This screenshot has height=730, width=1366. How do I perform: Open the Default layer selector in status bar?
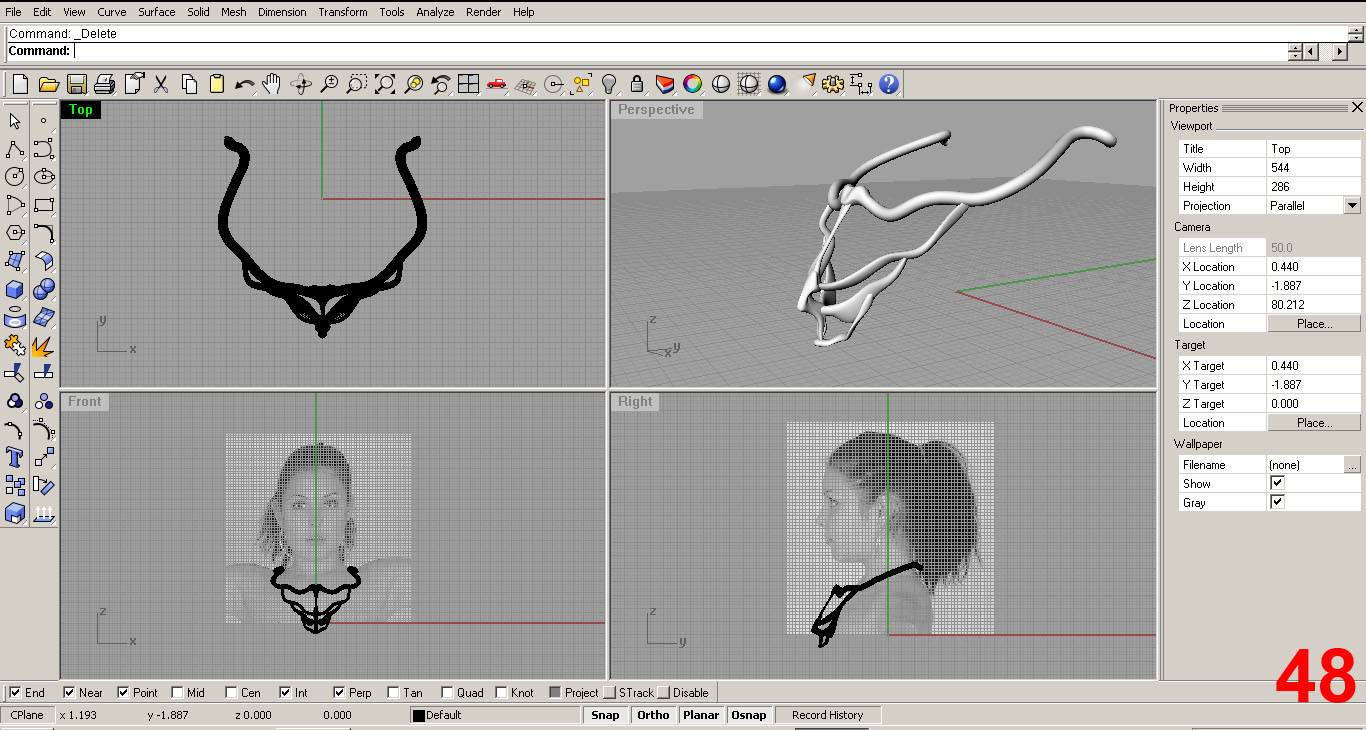point(495,715)
